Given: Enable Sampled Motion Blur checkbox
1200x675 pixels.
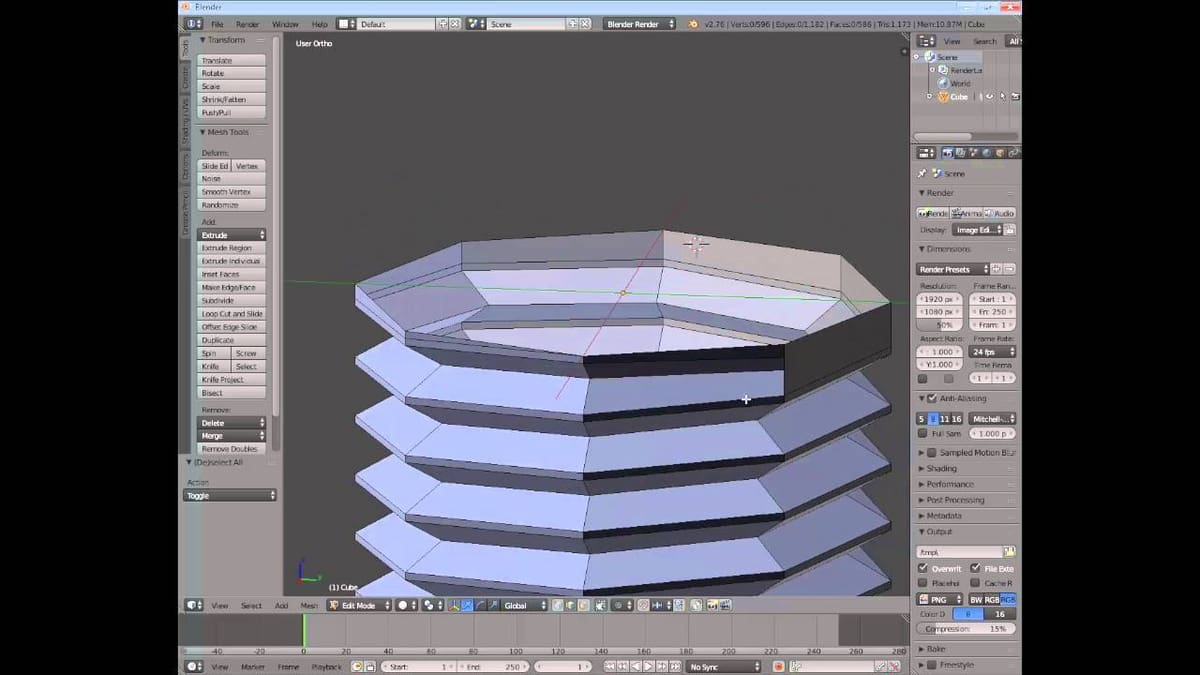Looking at the screenshot, I should [x=932, y=452].
